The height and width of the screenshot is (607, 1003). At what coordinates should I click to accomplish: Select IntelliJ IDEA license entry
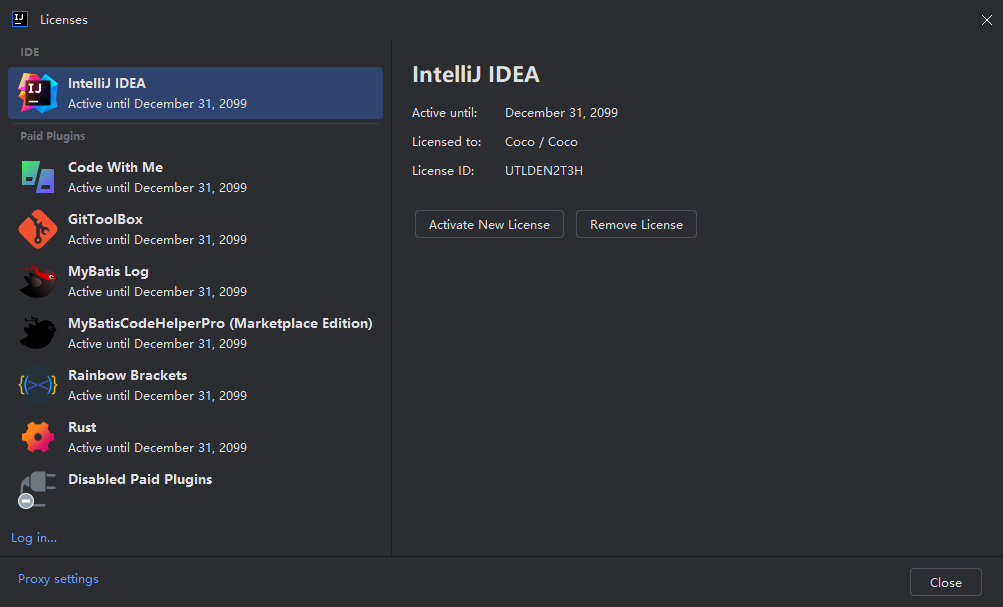[195, 93]
